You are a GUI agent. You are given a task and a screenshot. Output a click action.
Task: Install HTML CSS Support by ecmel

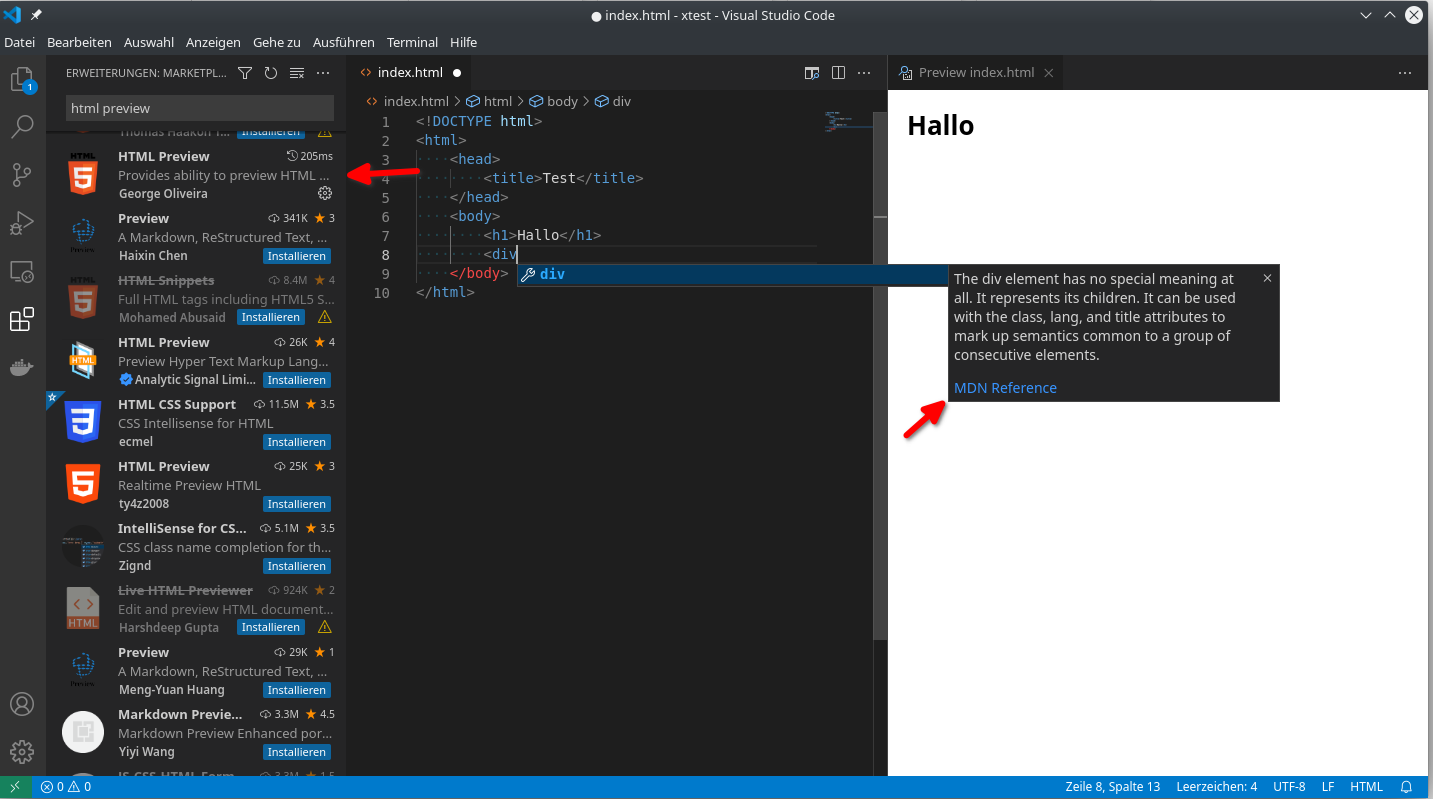tap(297, 442)
